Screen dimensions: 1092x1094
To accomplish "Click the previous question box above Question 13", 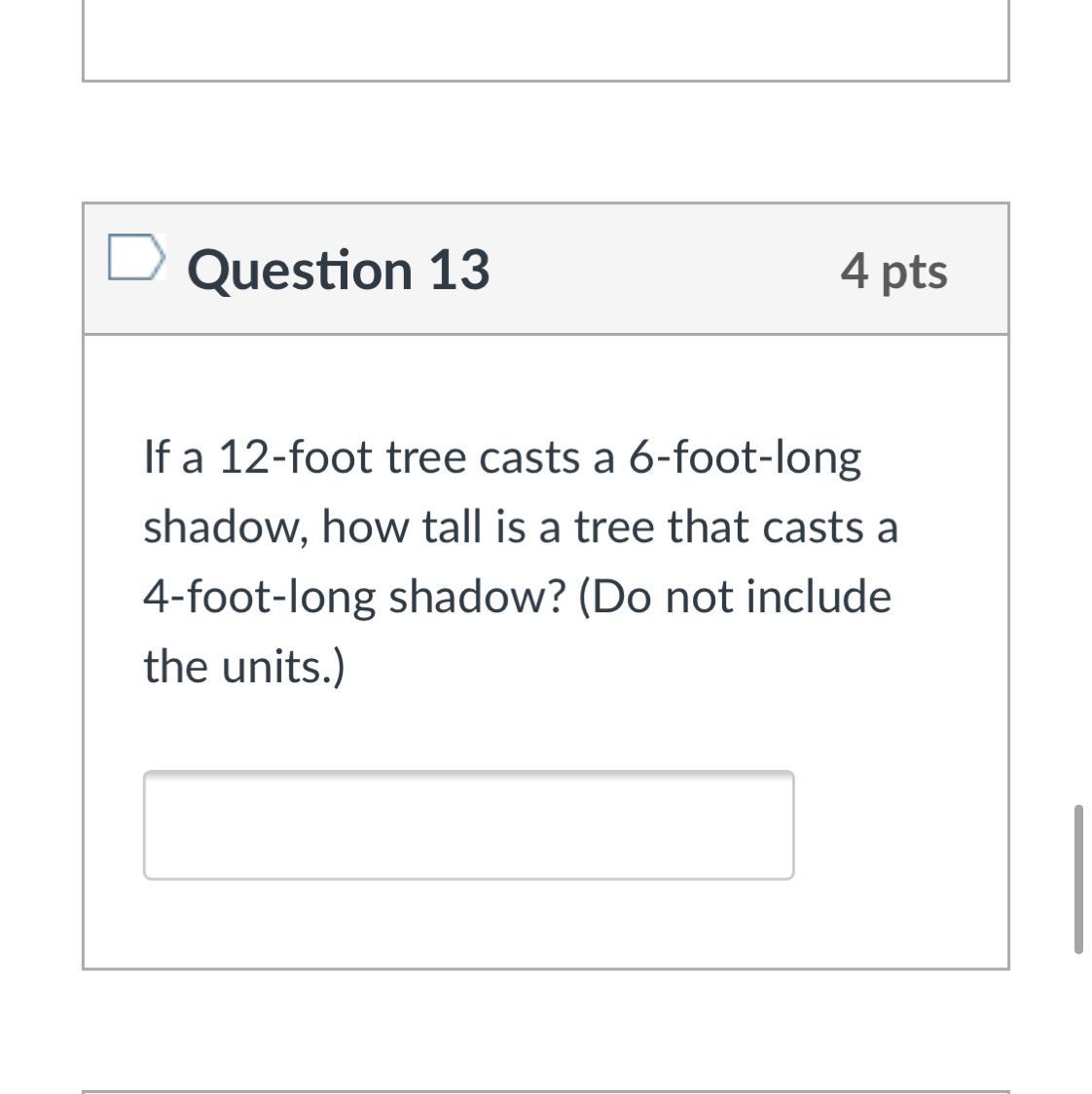I will pyautogui.click(x=545, y=39).
